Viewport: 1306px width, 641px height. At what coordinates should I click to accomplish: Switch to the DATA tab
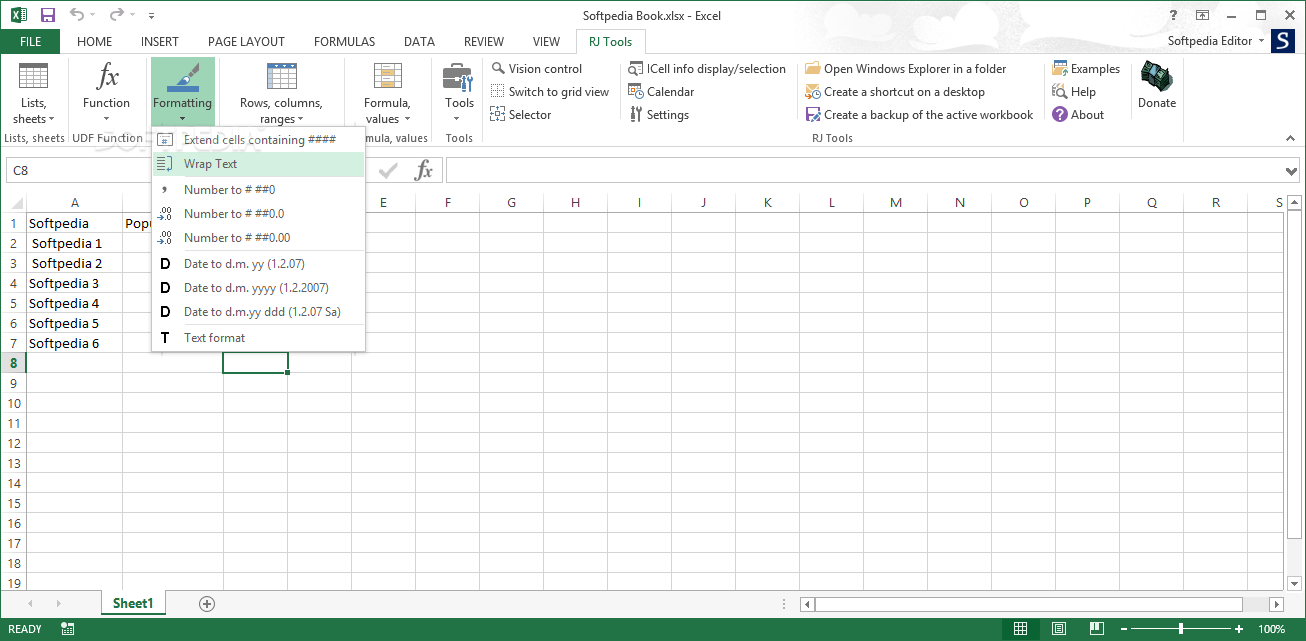point(419,42)
